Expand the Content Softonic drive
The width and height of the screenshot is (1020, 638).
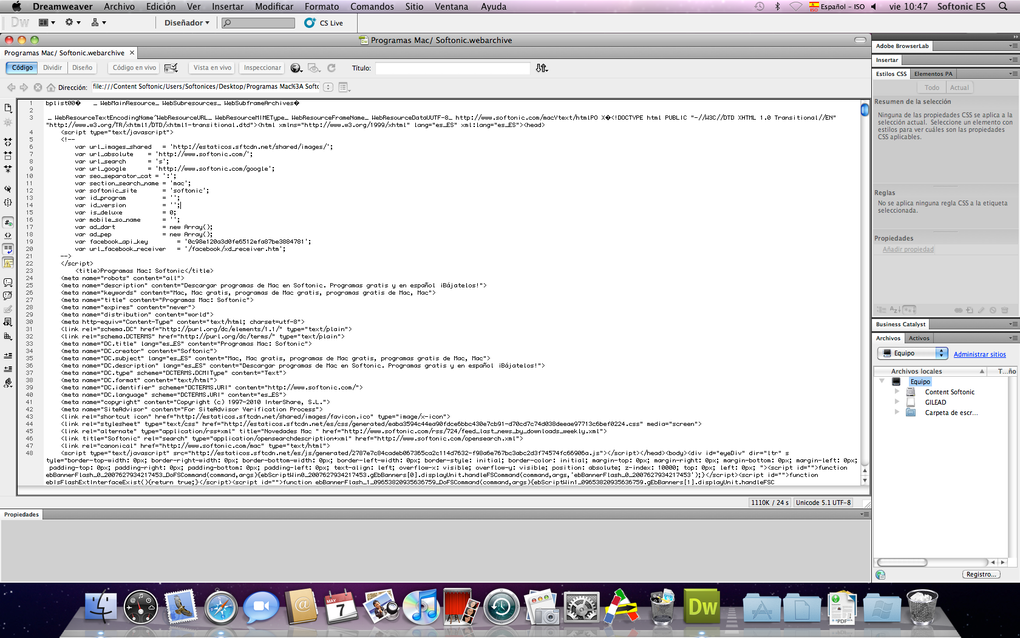(896, 392)
